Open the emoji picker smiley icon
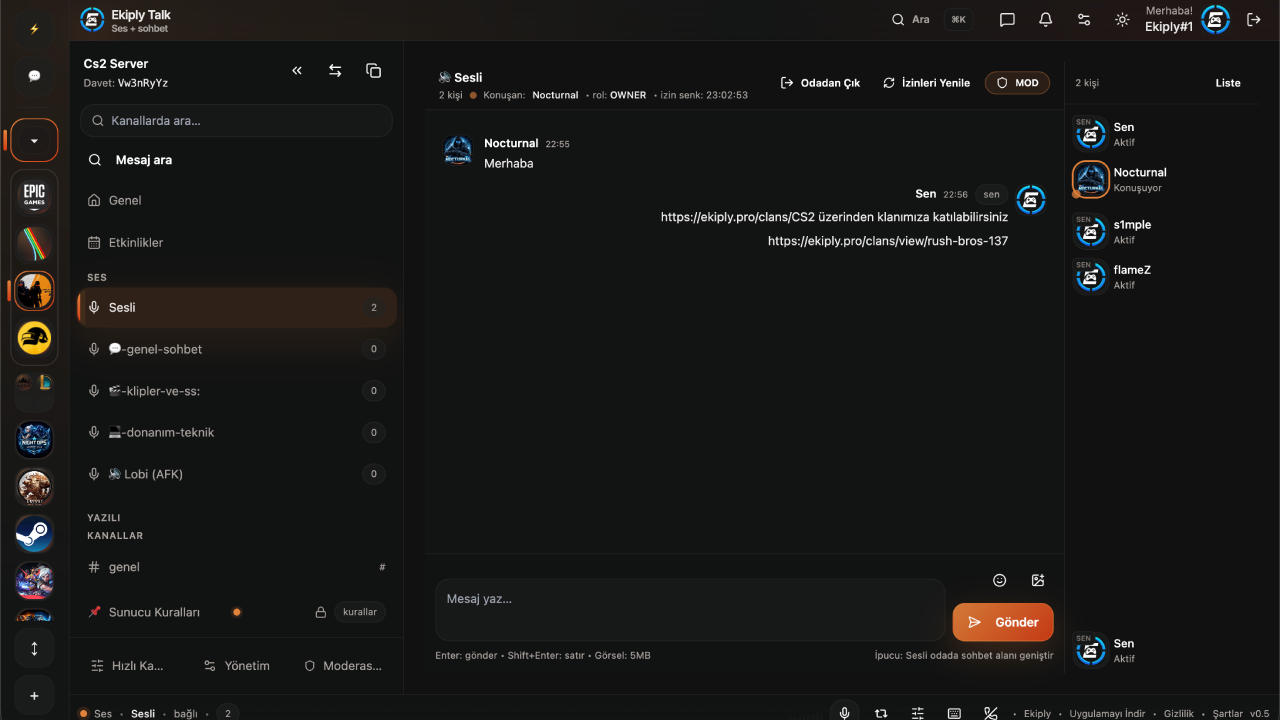Image resolution: width=1280 pixels, height=720 pixels. (x=999, y=580)
